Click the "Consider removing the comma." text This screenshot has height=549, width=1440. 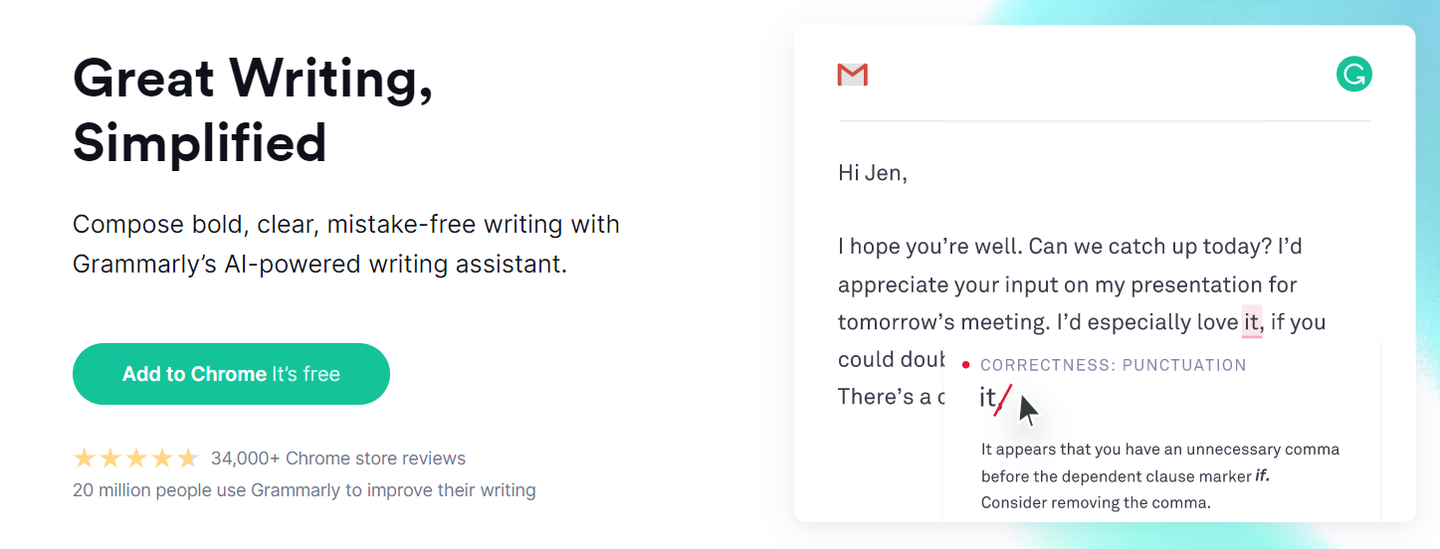1095,502
